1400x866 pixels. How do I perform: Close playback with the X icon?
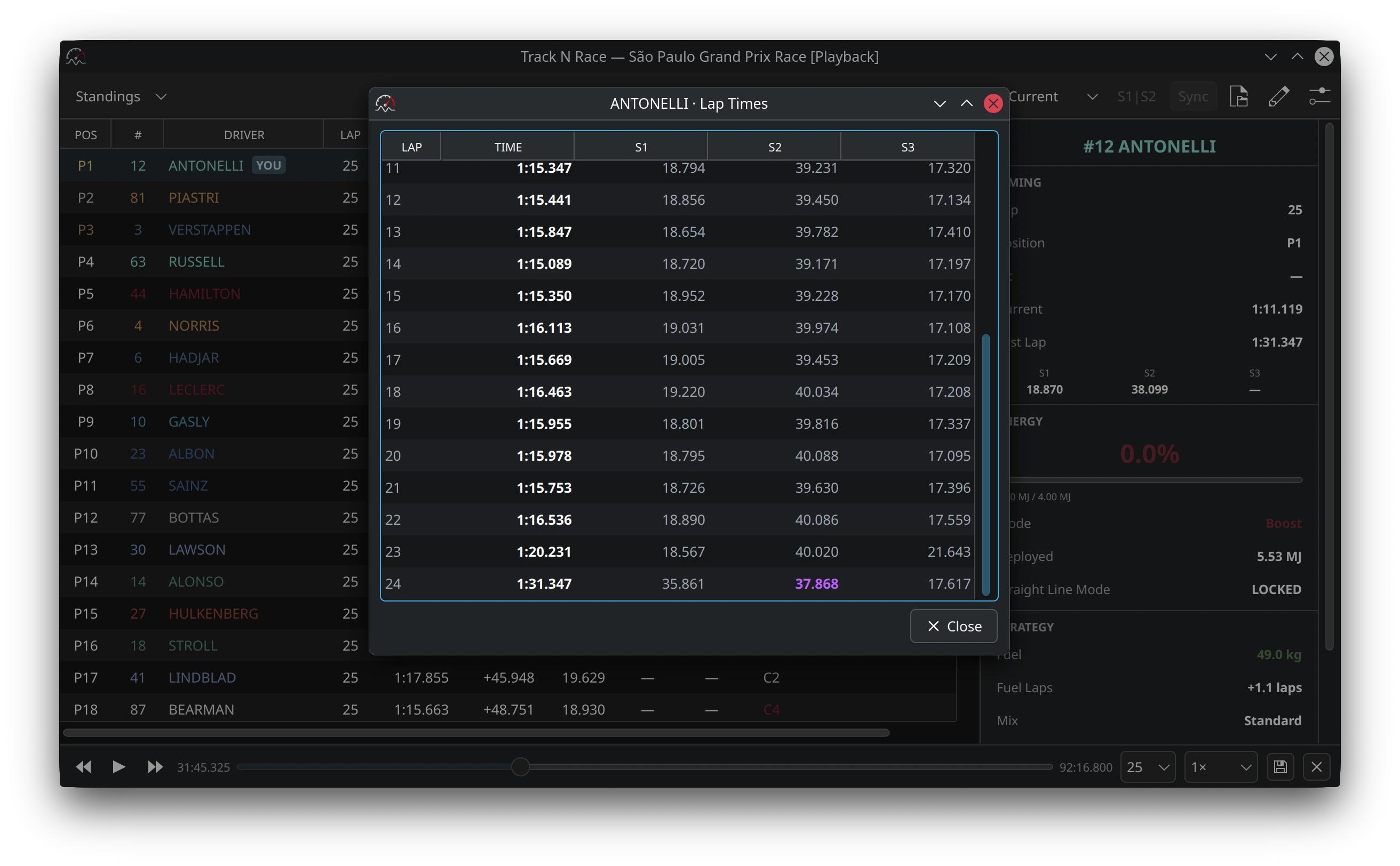coord(1316,767)
